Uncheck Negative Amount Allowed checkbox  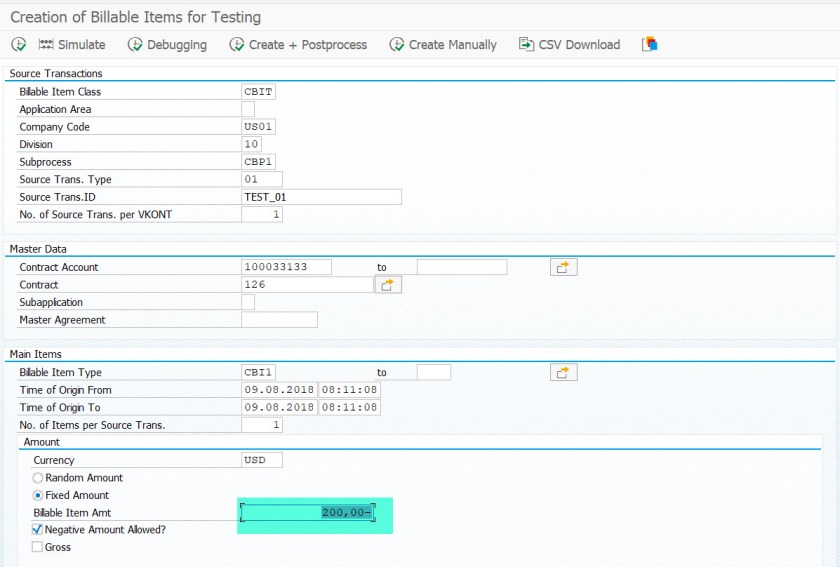point(37,529)
